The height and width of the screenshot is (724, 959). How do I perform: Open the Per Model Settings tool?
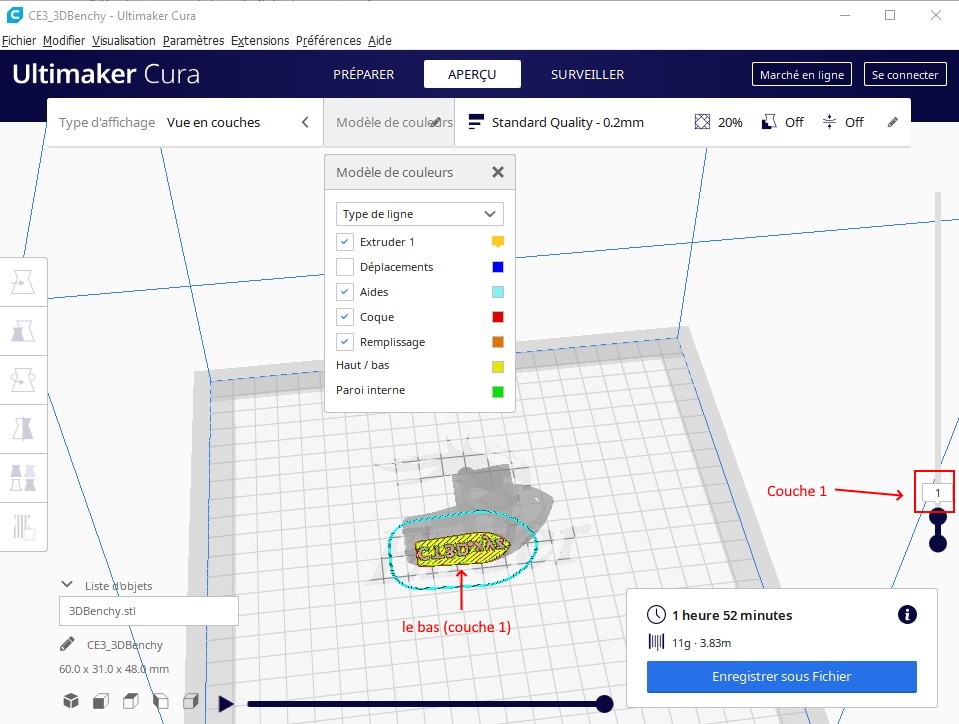23,478
